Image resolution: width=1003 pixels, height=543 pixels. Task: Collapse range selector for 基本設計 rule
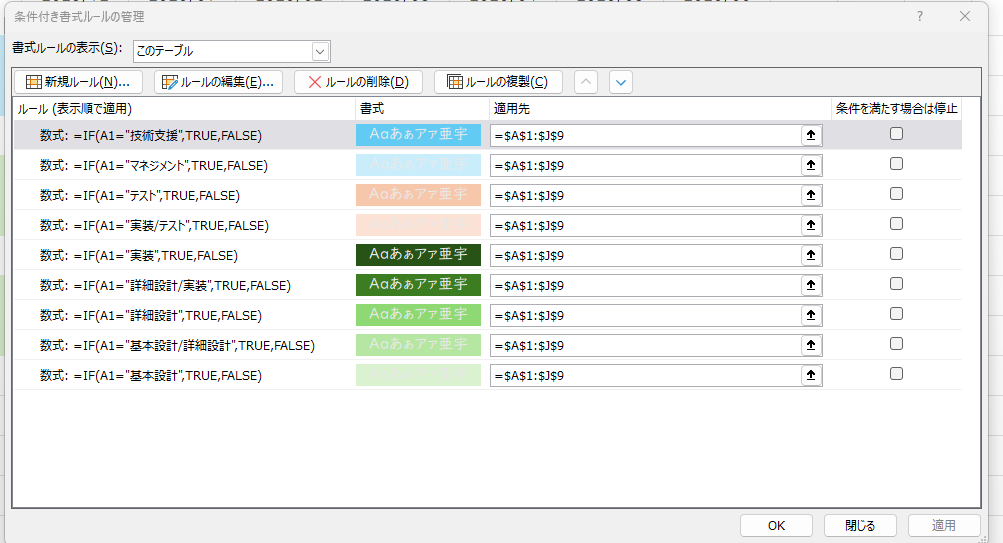click(811, 376)
